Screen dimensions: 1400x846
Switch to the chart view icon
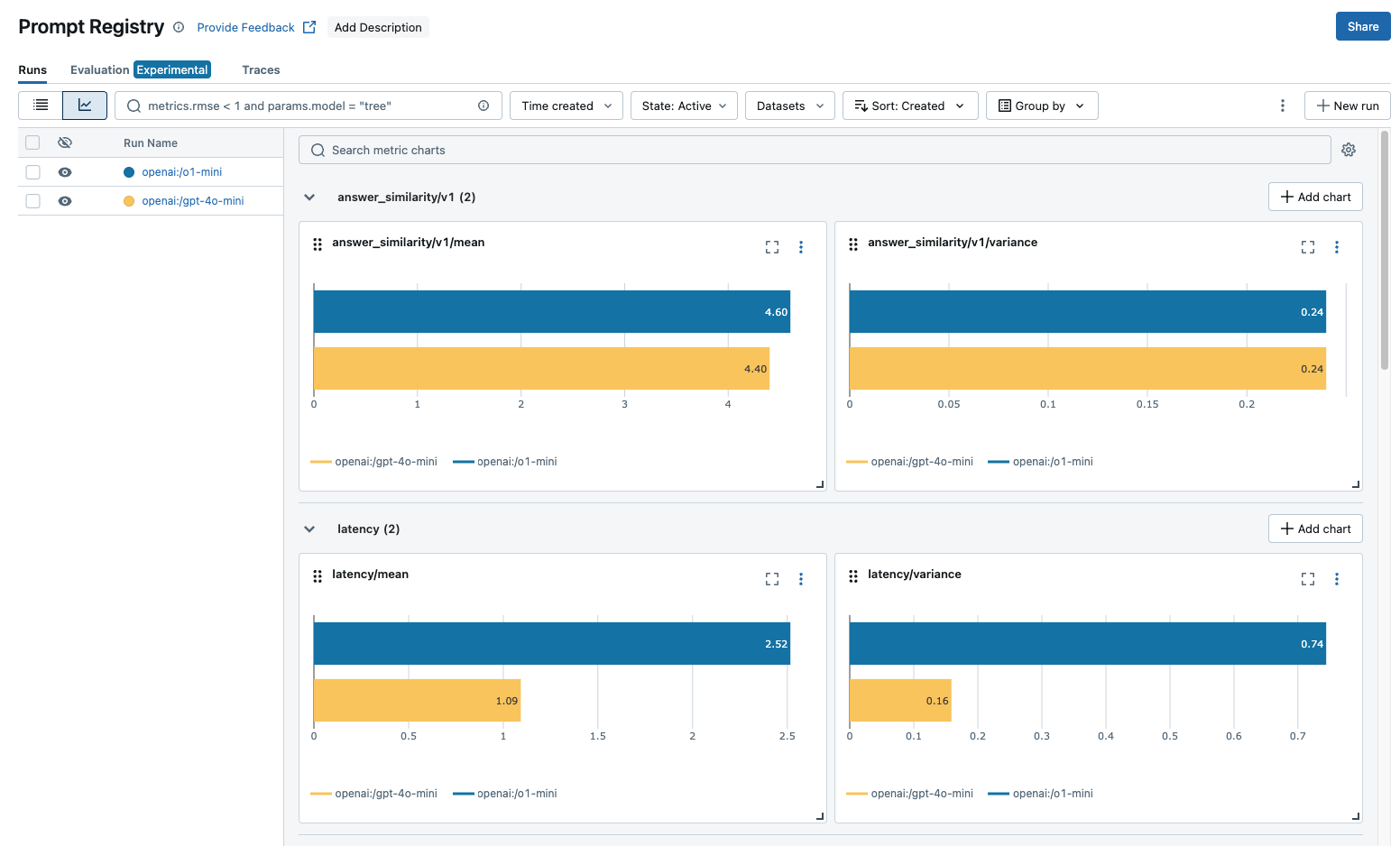pyautogui.click(x=85, y=106)
